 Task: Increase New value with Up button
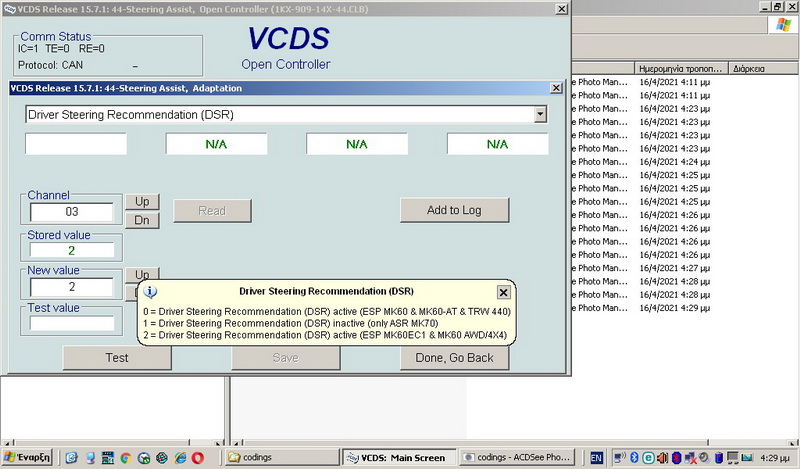coord(142,275)
